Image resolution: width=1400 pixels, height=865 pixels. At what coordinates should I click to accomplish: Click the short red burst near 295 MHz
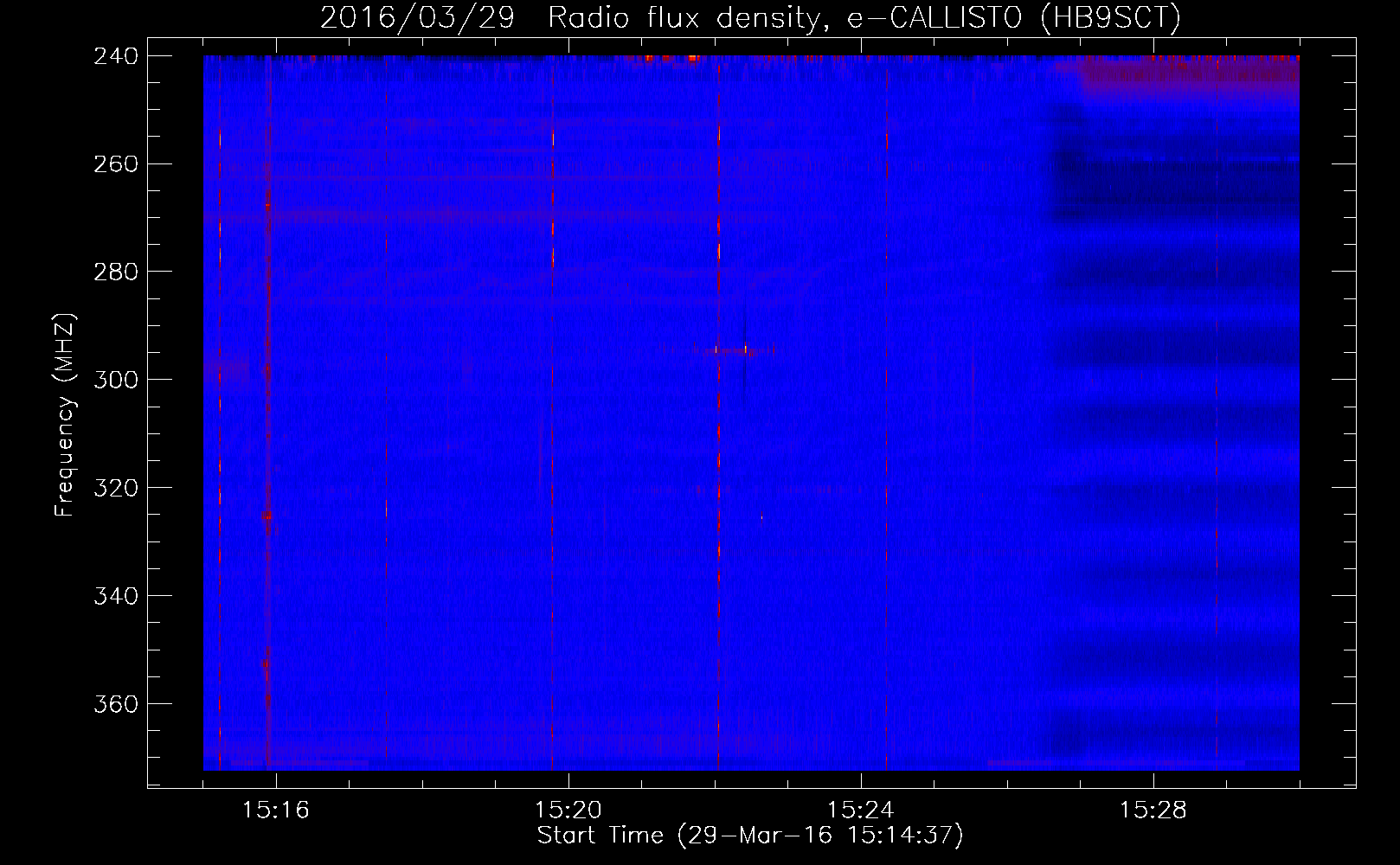pos(734,350)
